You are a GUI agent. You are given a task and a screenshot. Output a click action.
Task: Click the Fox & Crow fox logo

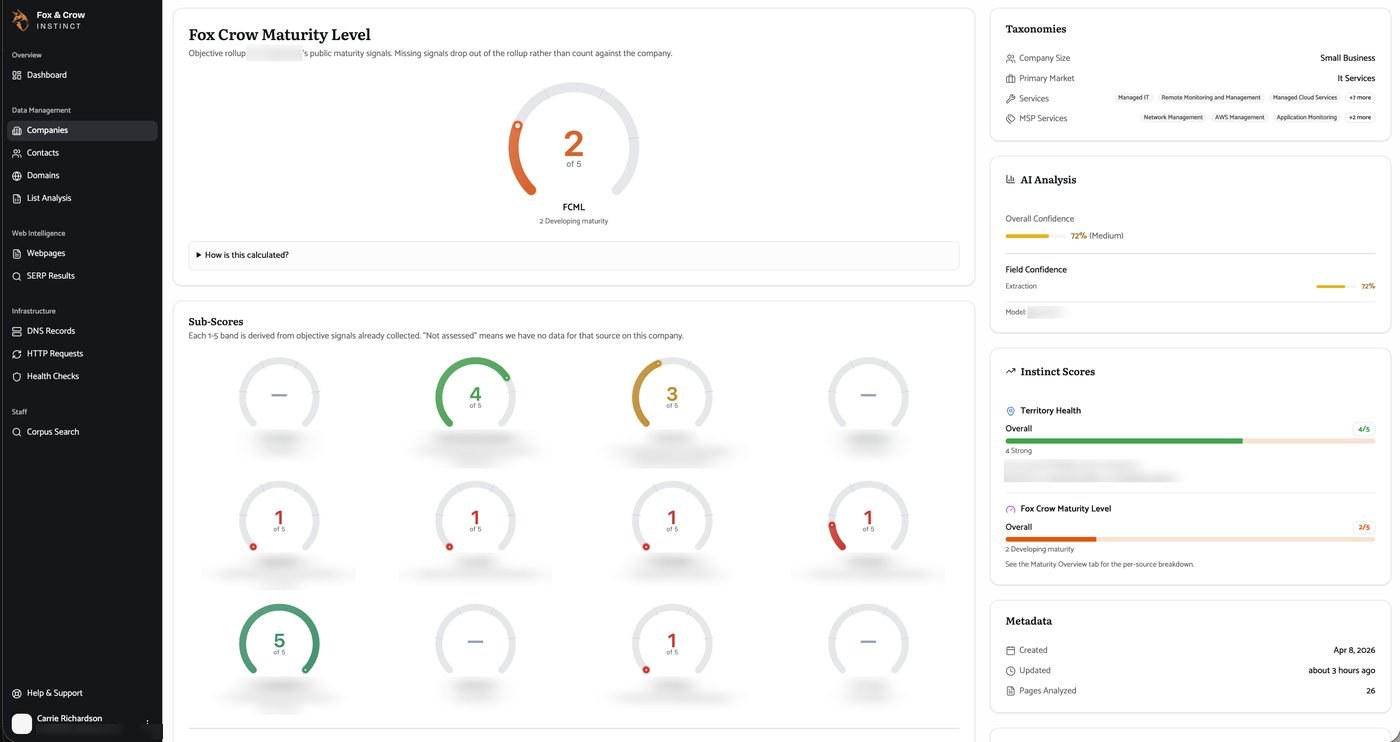coord(20,19)
